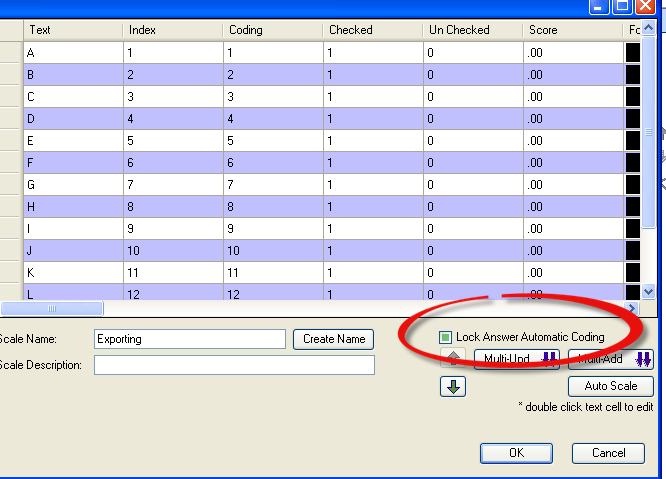This screenshot has width=666, height=479.
Task: Sort by the Index column header
Action: point(173,30)
